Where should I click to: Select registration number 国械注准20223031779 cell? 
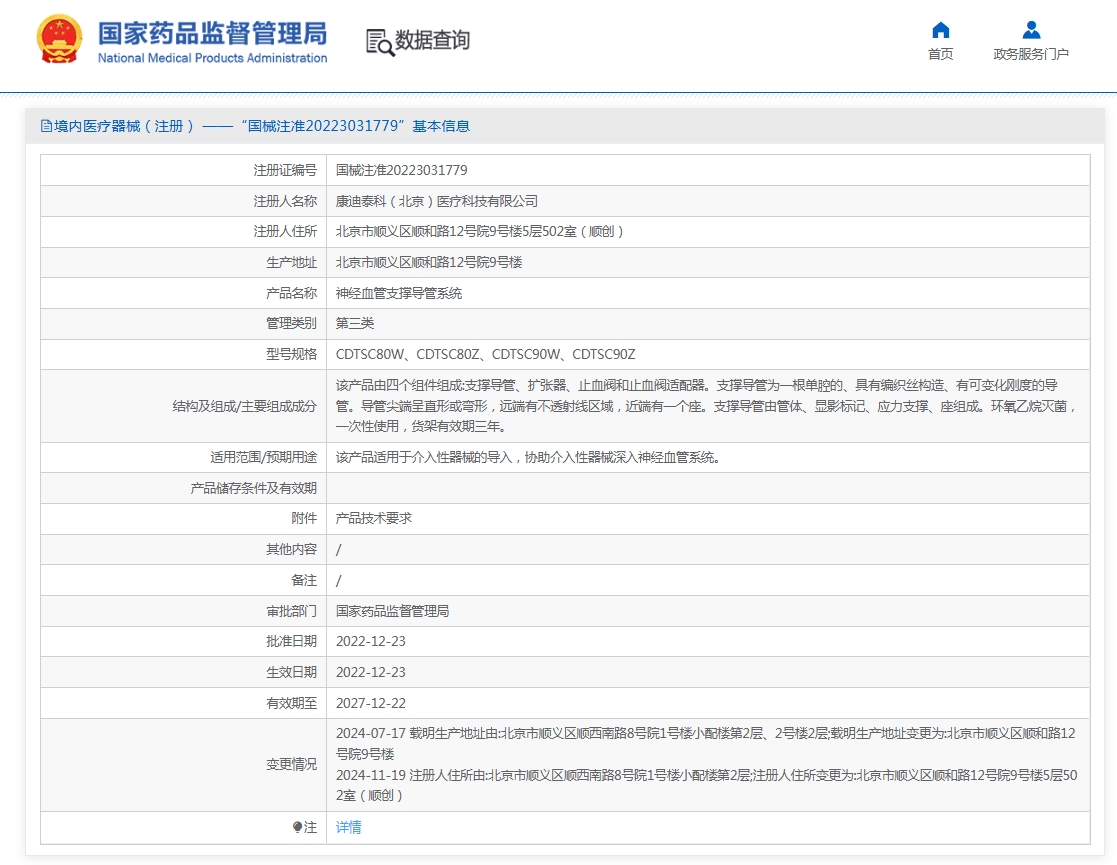click(402, 170)
